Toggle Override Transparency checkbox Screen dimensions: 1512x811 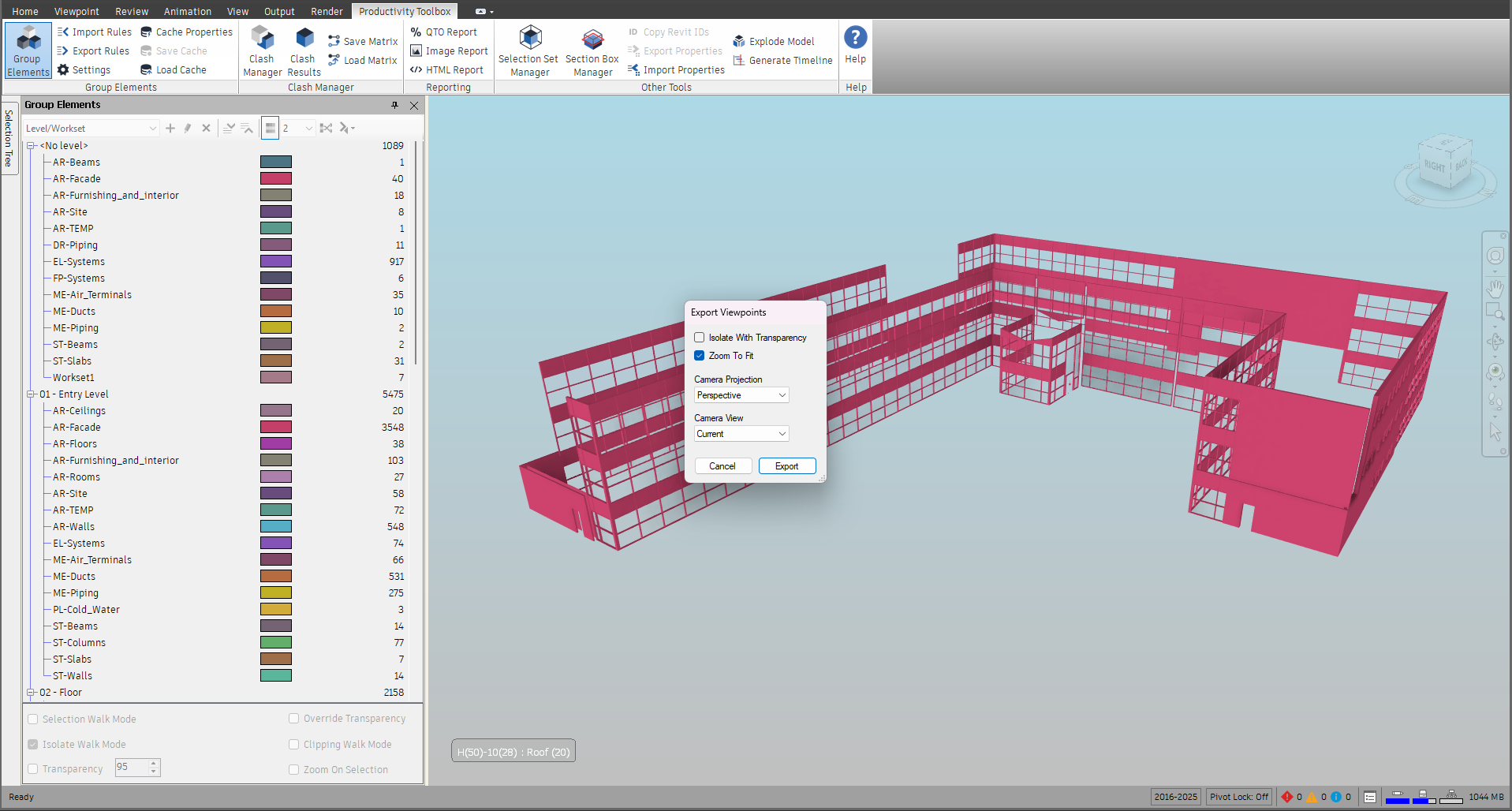[x=293, y=719]
